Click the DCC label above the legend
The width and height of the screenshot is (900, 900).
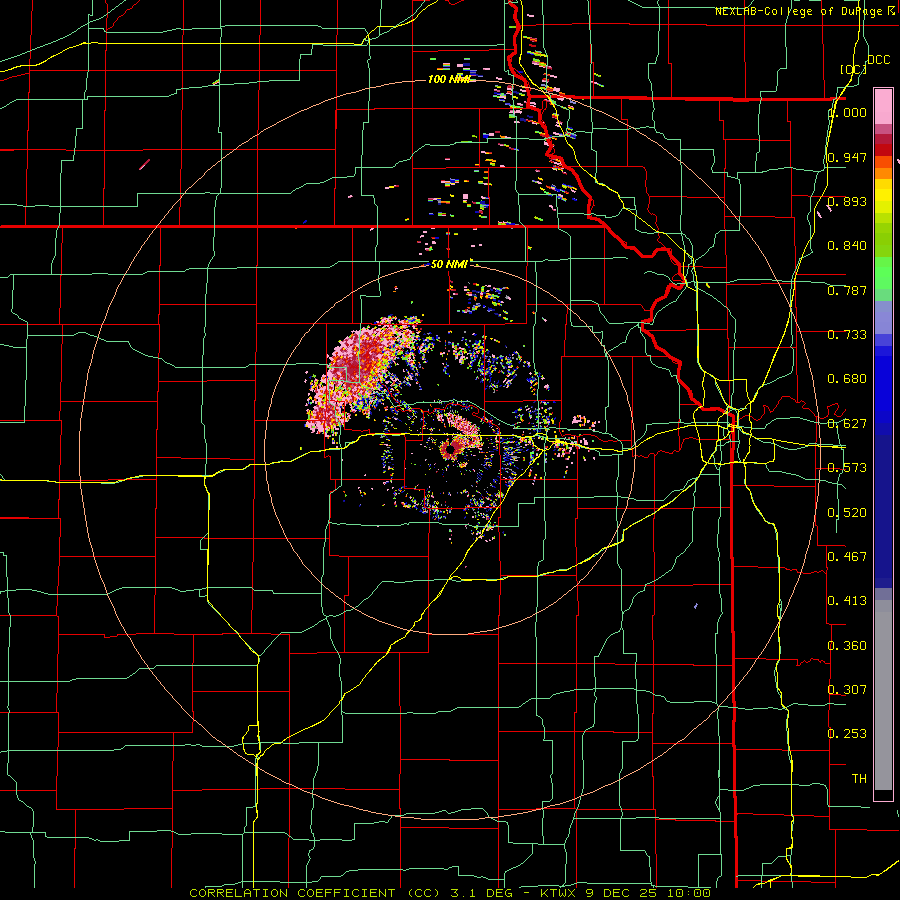[878, 60]
